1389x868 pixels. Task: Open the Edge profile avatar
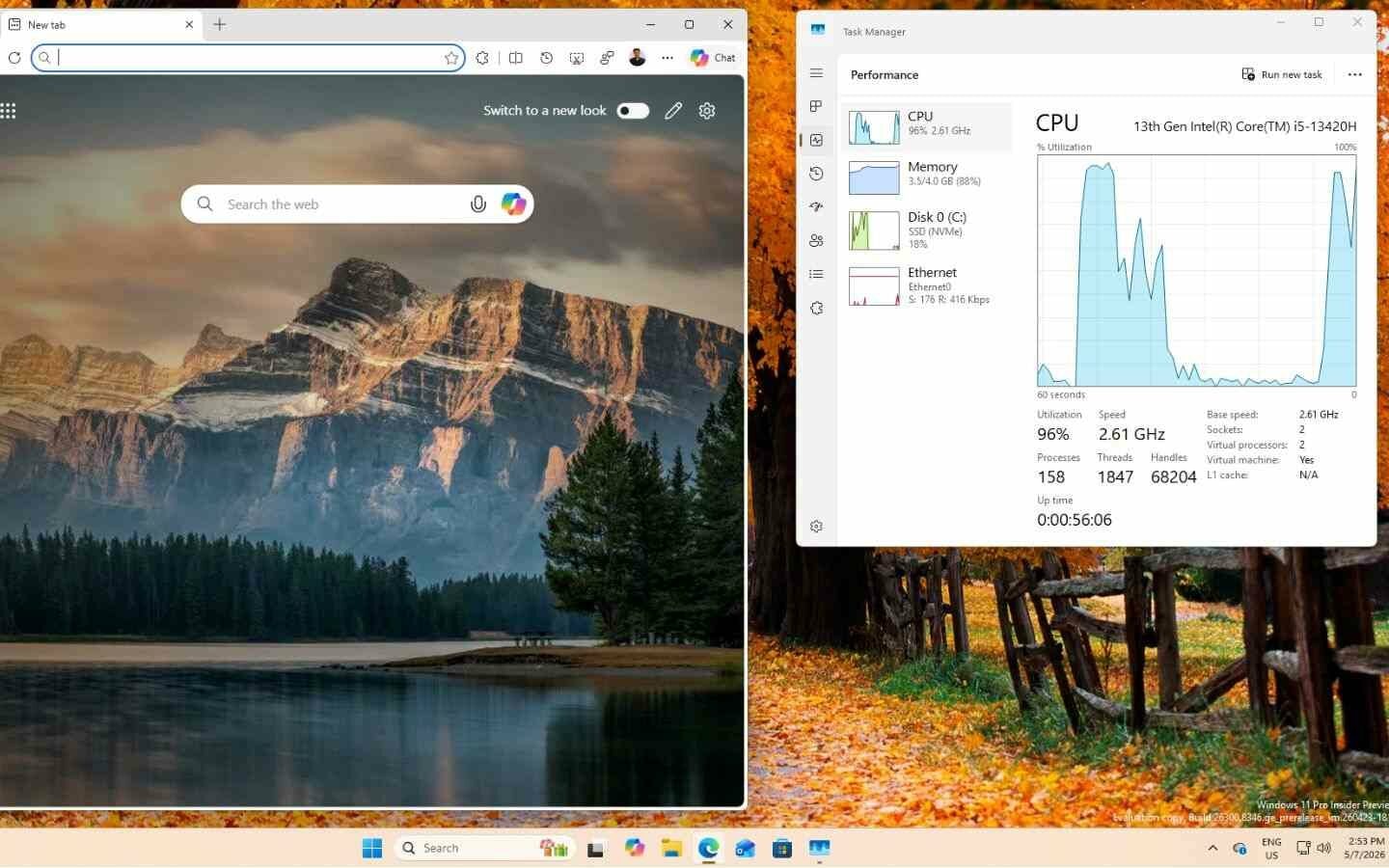click(637, 58)
